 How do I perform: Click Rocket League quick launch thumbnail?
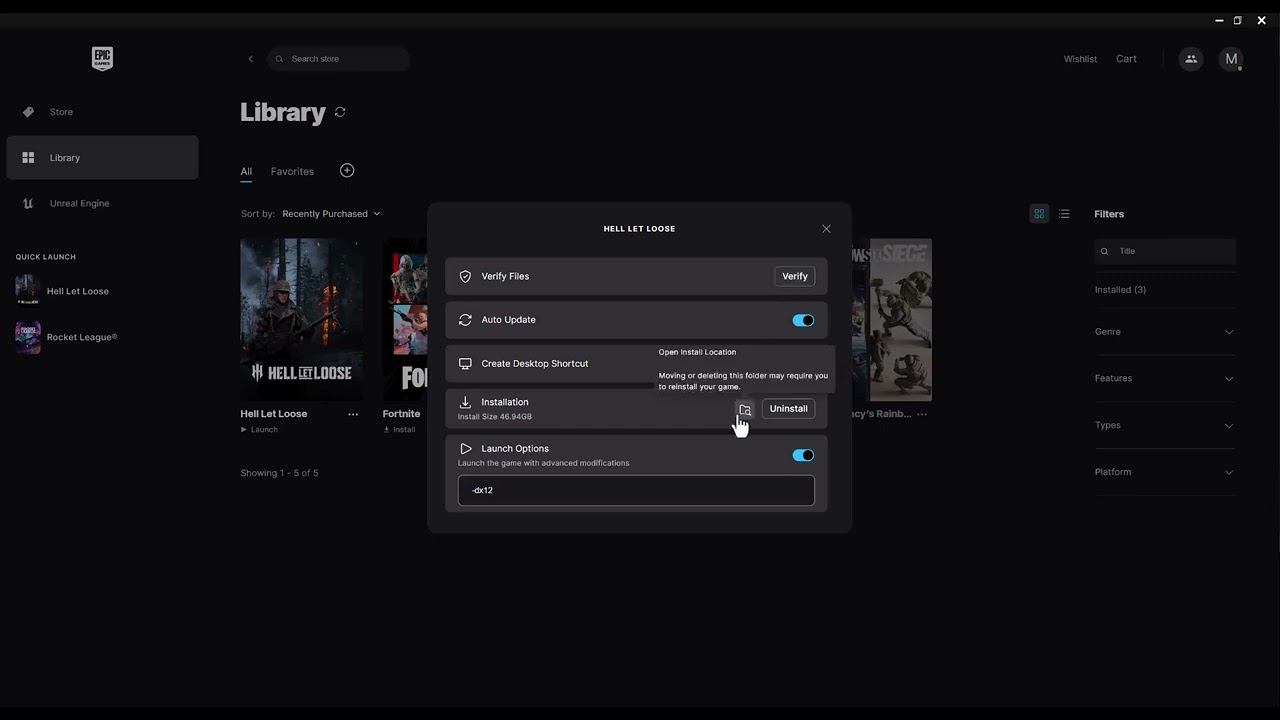[x=28, y=337]
